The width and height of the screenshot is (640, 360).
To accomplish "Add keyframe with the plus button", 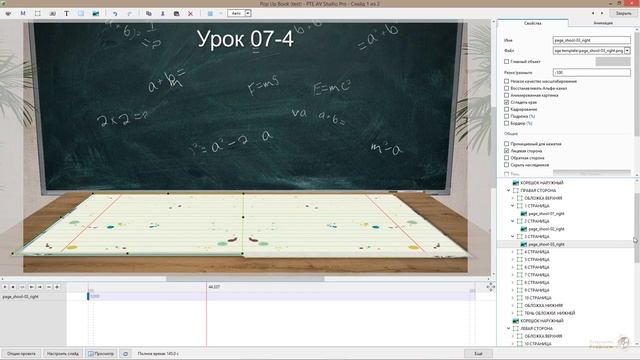I will coord(57,287).
